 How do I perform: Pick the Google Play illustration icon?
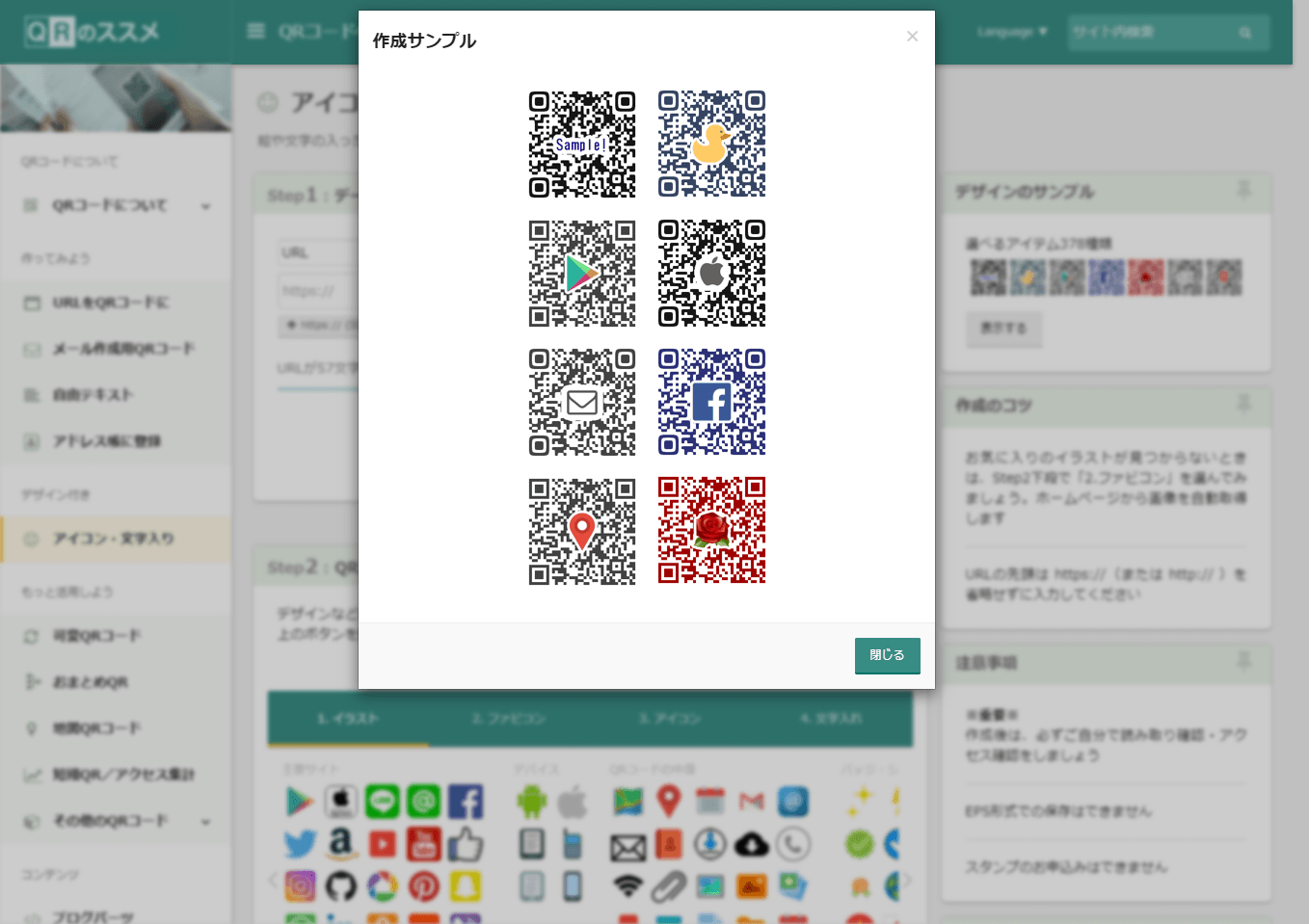pos(300,802)
